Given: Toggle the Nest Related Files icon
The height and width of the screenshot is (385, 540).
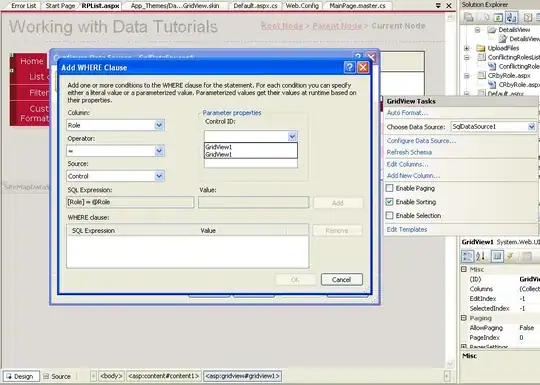Looking at the screenshot, I should [511, 17].
